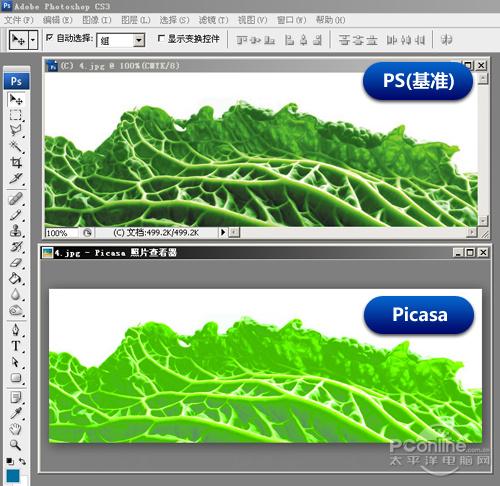Select the Pen tool
The width and height of the screenshot is (500, 486).
15,330
